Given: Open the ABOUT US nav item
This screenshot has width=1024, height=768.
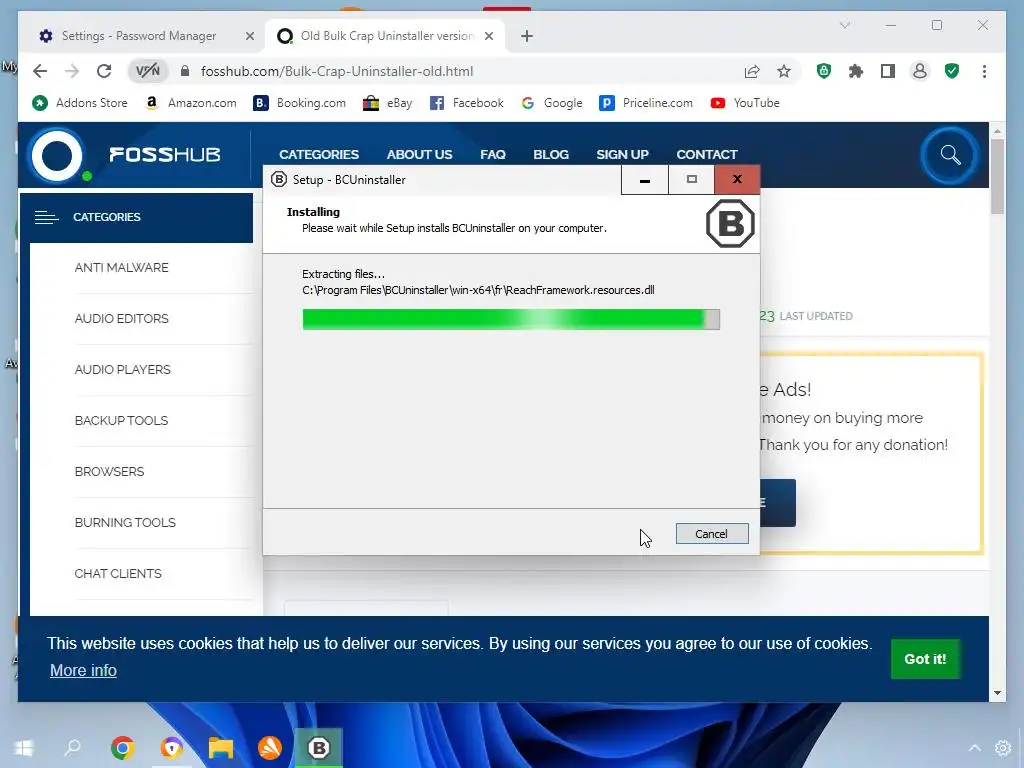Looking at the screenshot, I should click(419, 155).
